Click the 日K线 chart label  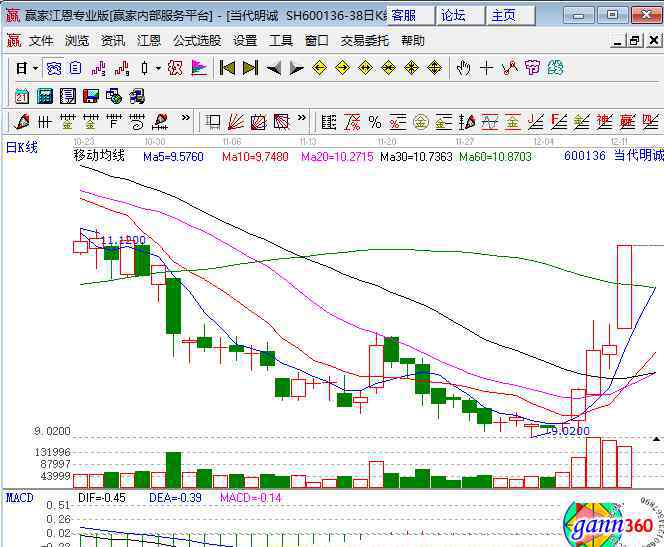click(x=23, y=148)
